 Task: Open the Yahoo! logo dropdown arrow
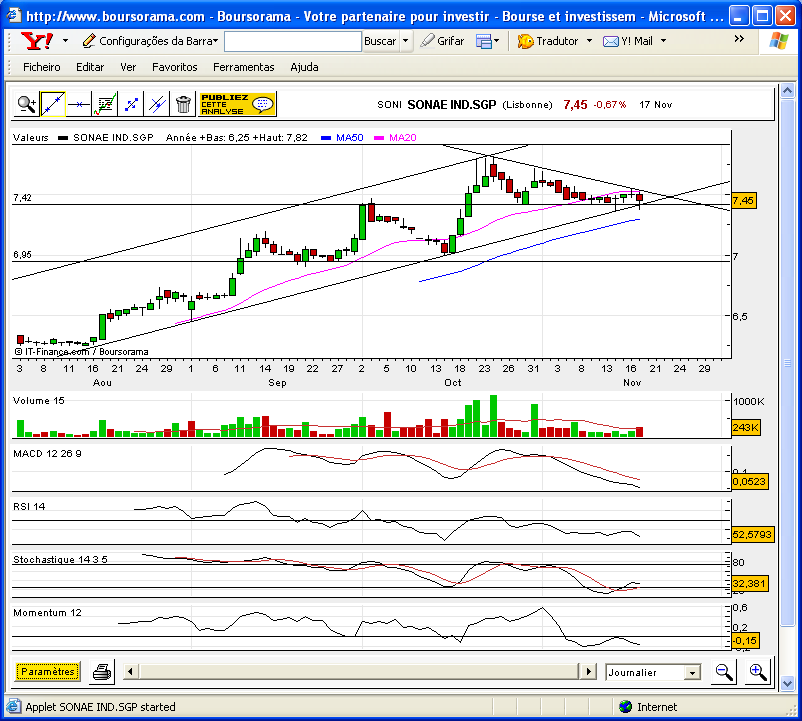65,41
